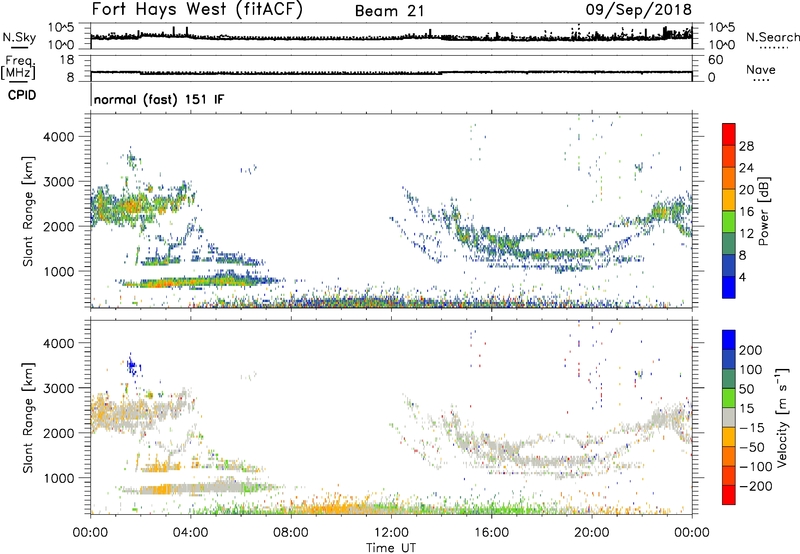The image size is (800, 554).
Task: Click the power color bar green 12 dB segment
Action: coord(729,221)
